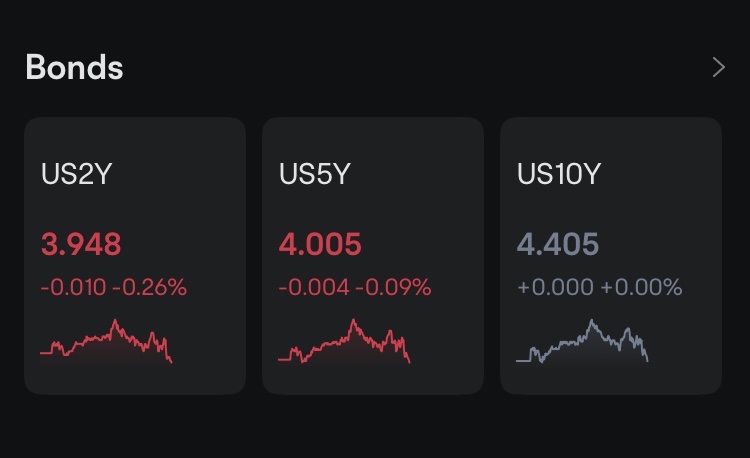Screen dimensions: 750x458
Task: Click the US10Y change +0.000 +0.00%
Action: pos(600,287)
